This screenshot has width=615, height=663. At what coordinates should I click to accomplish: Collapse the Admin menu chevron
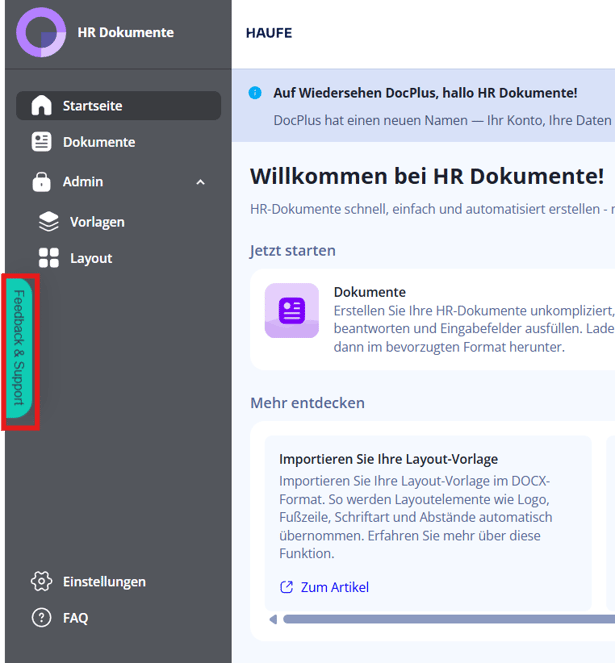point(200,182)
